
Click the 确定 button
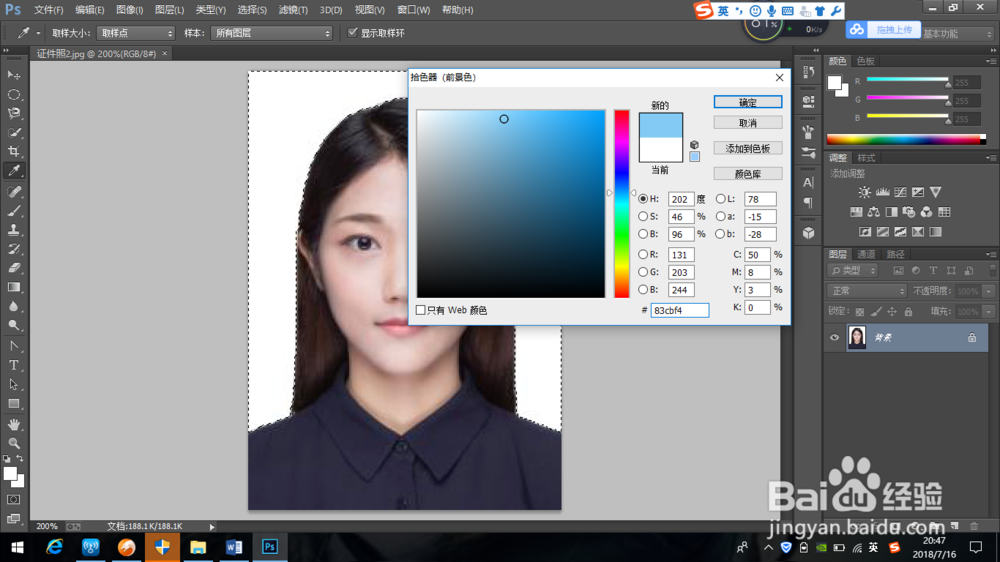[x=747, y=102]
